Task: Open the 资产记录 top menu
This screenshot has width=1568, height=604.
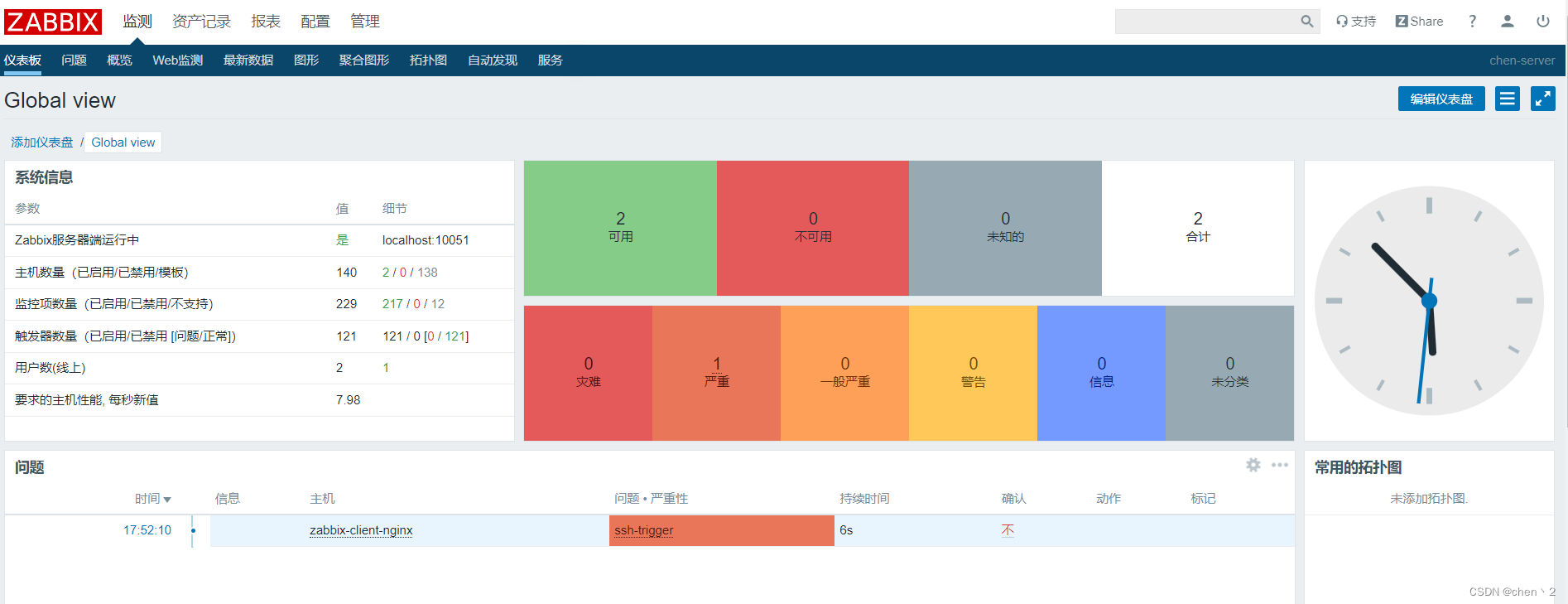Action: (x=201, y=22)
